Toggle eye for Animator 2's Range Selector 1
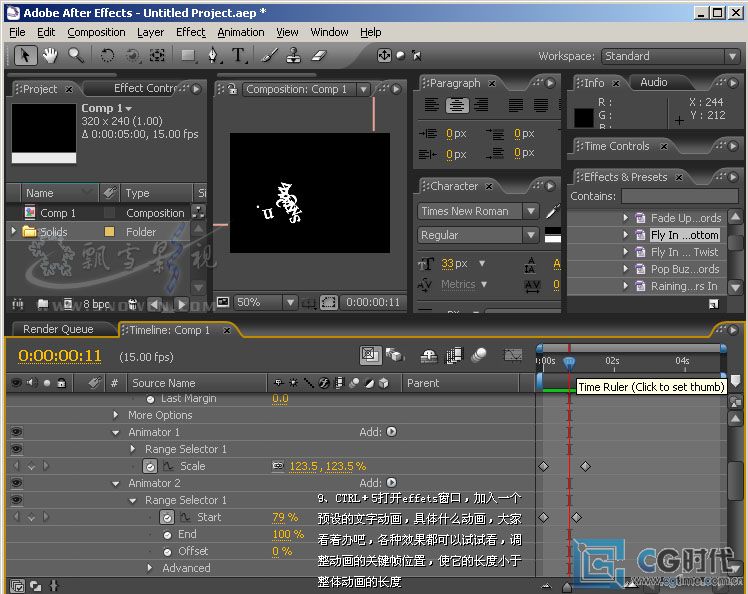This screenshot has width=748, height=594. 16,500
